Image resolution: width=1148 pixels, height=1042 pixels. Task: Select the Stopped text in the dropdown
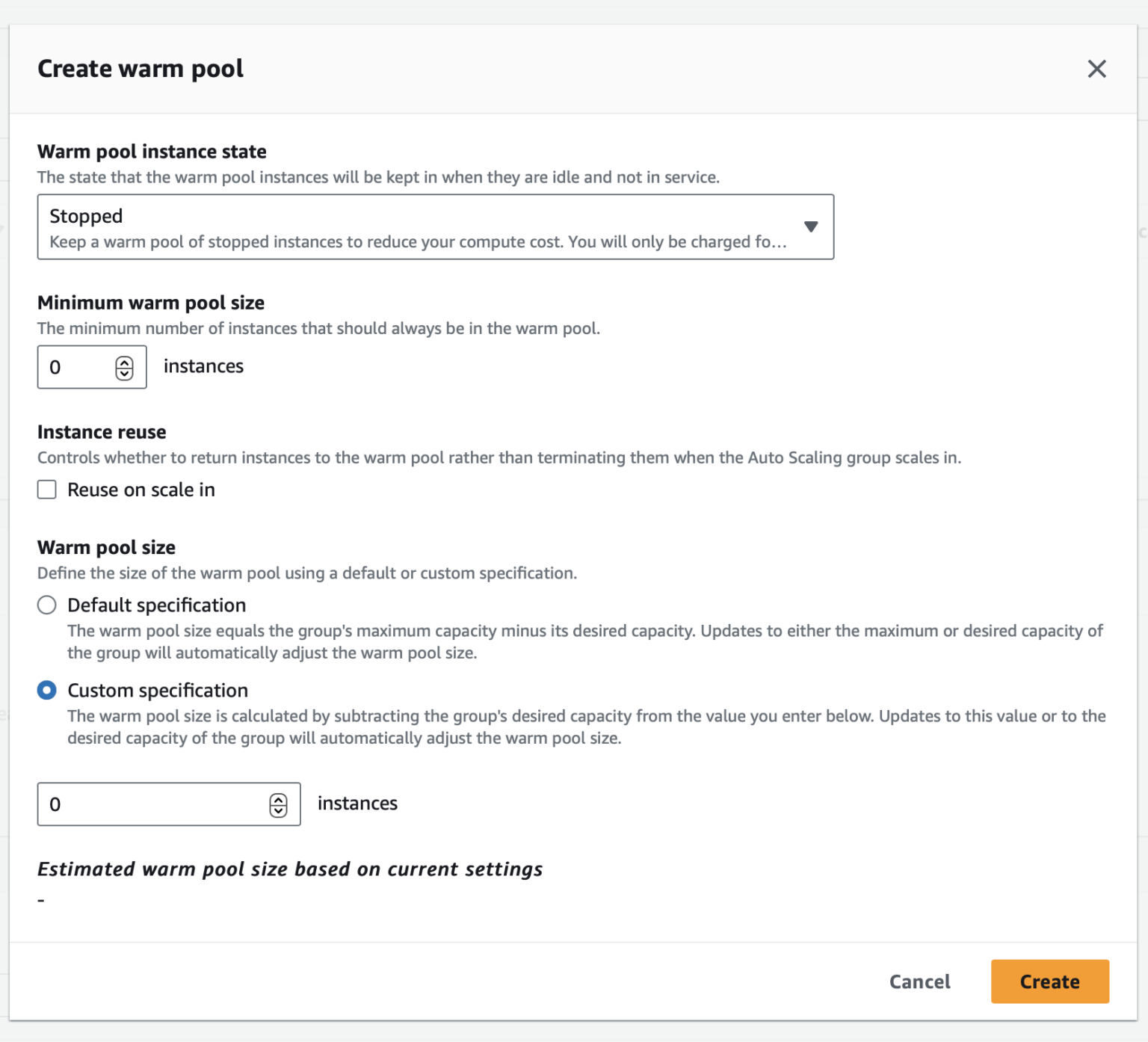86,216
